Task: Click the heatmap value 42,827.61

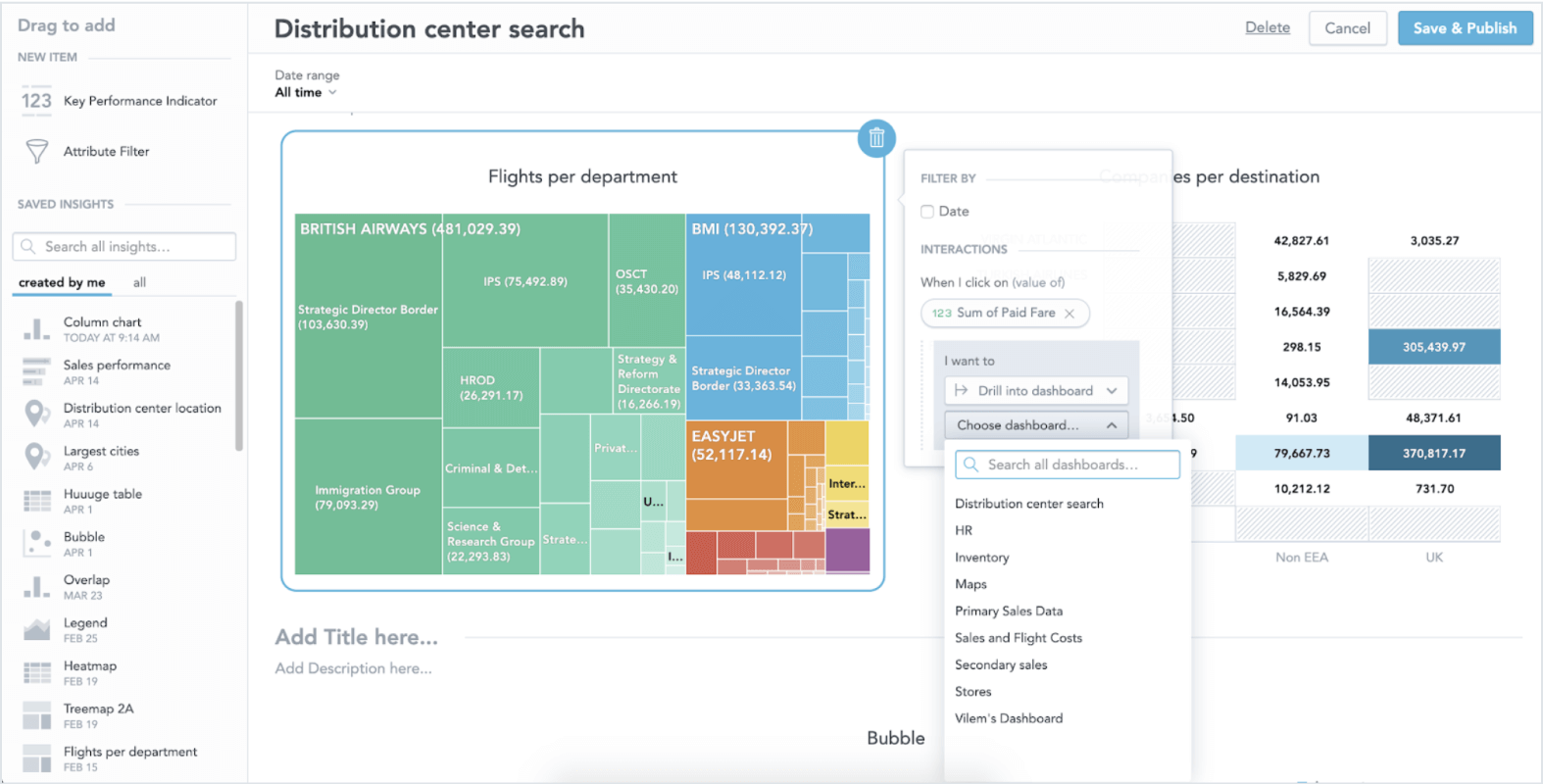Action: pos(1302,241)
